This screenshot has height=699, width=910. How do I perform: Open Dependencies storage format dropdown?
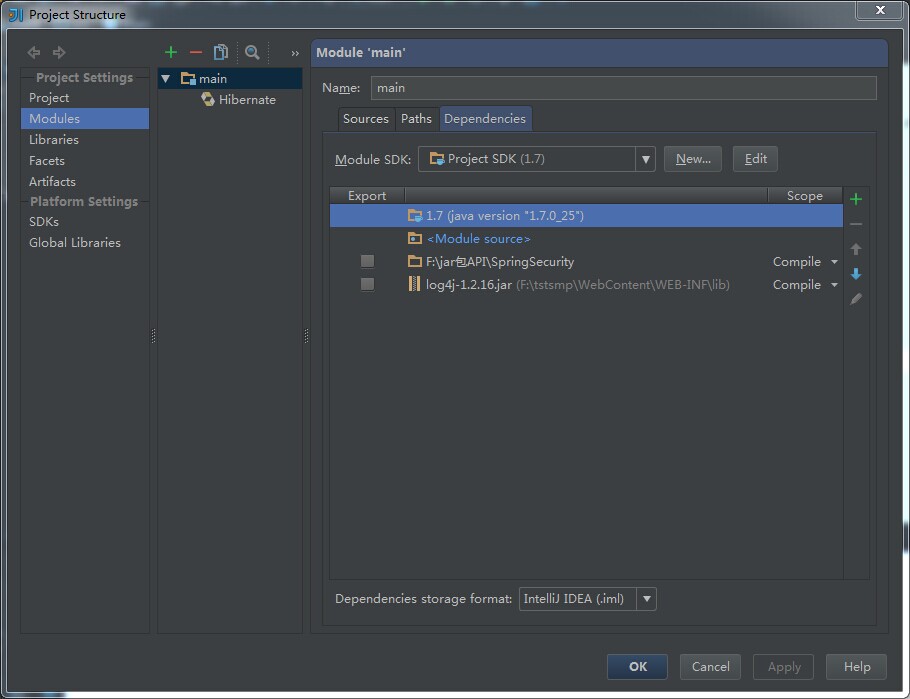point(647,599)
